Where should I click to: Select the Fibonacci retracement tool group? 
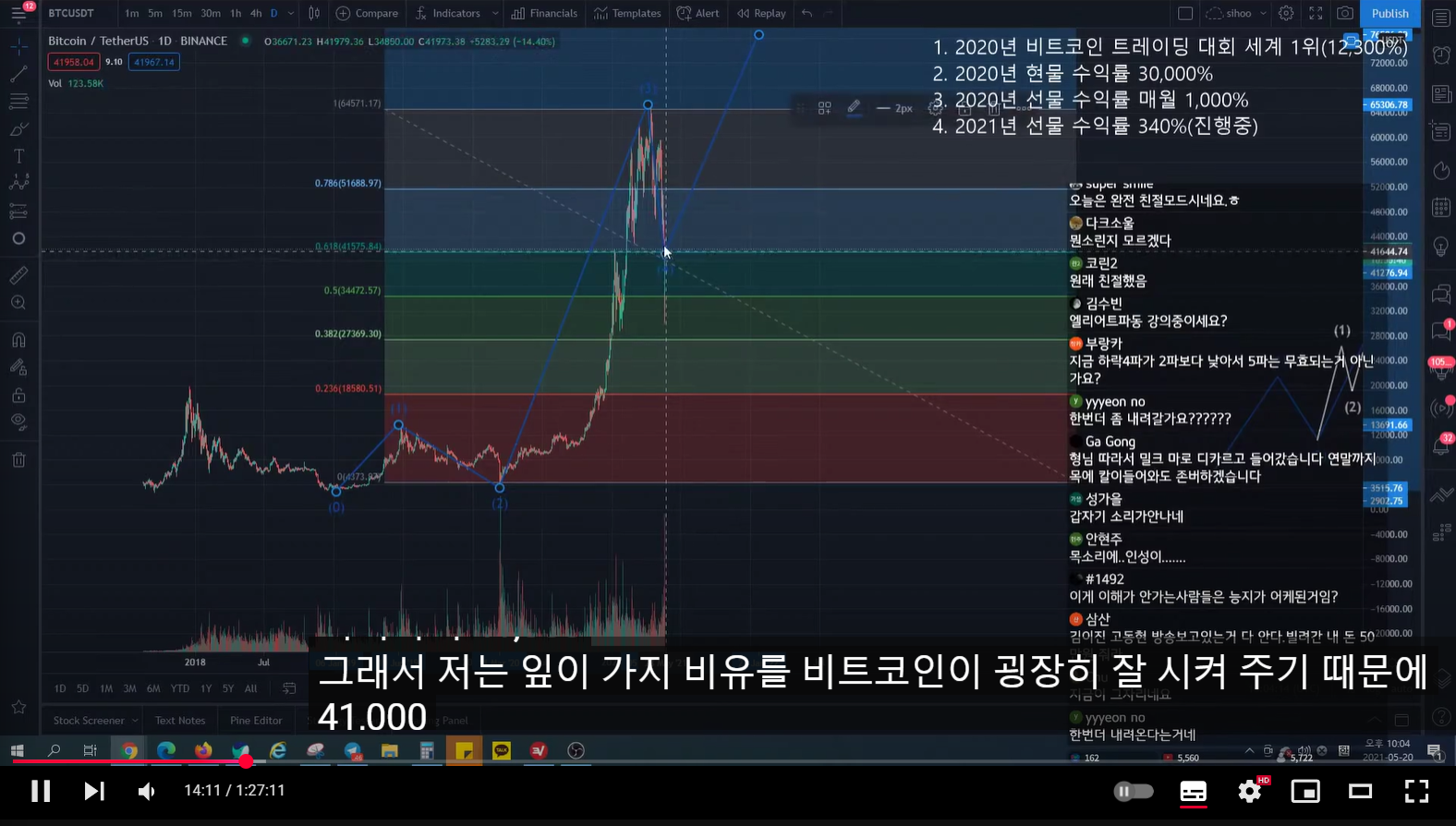coord(18,101)
